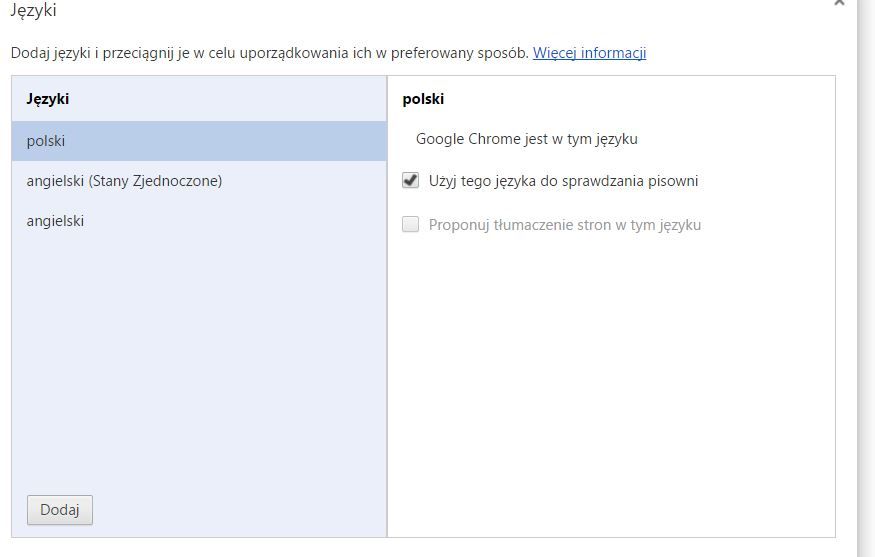This screenshot has height=557, width=875.
Task: Open the Więcej informacji link
Action: [x=589, y=53]
